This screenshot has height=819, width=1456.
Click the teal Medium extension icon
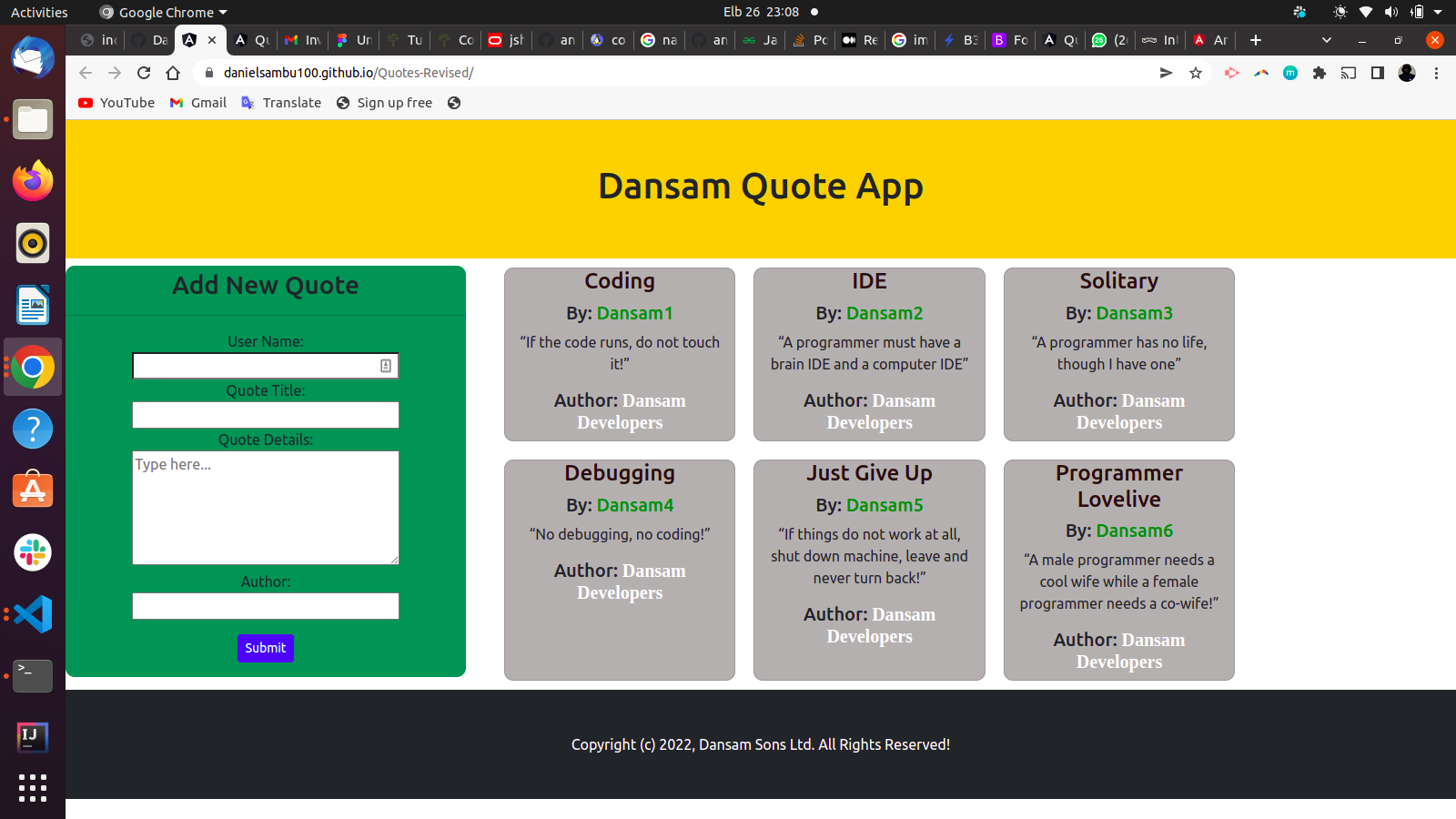(x=1290, y=73)
